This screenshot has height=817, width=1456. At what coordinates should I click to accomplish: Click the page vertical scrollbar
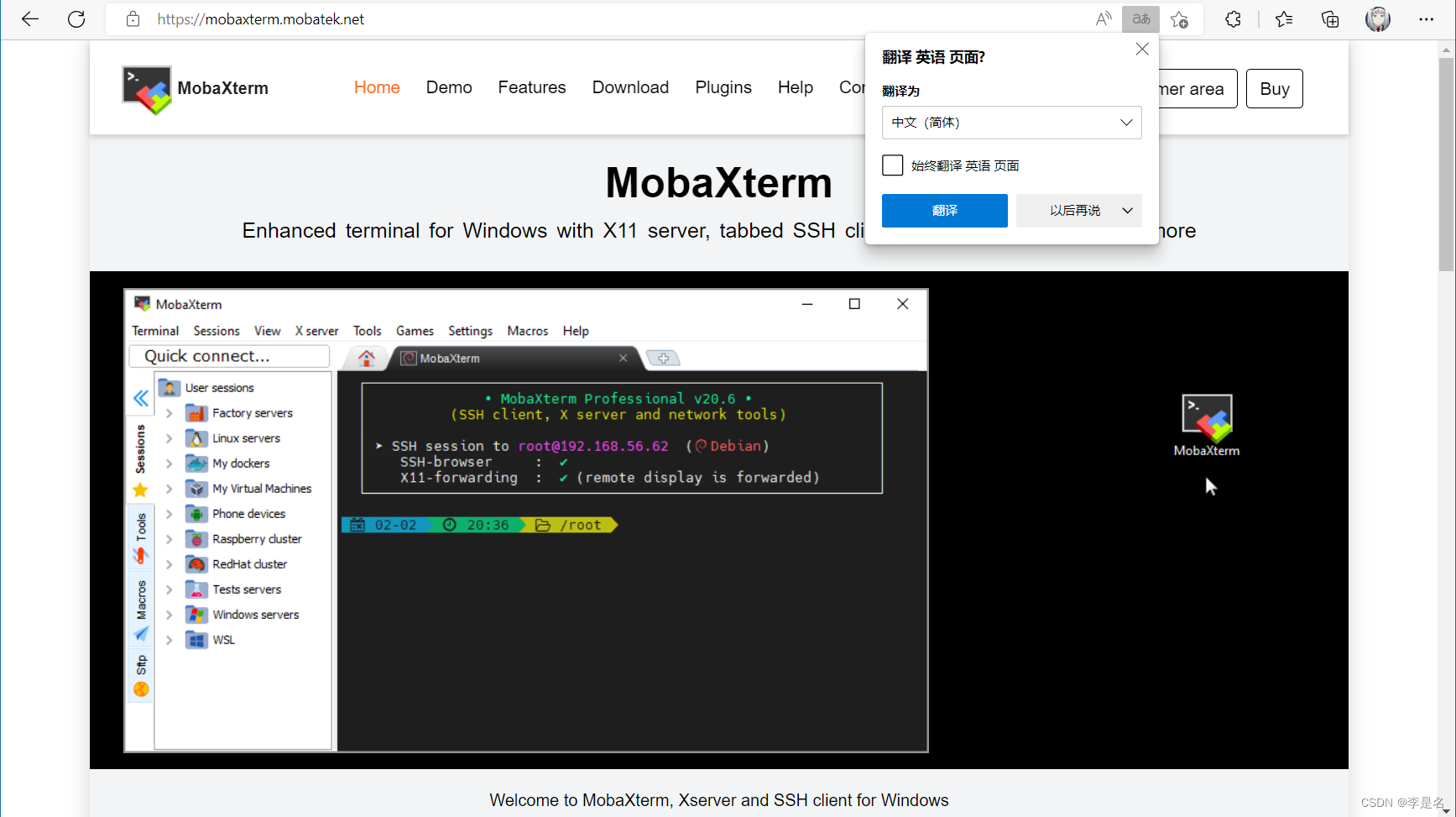[1446, 164]
